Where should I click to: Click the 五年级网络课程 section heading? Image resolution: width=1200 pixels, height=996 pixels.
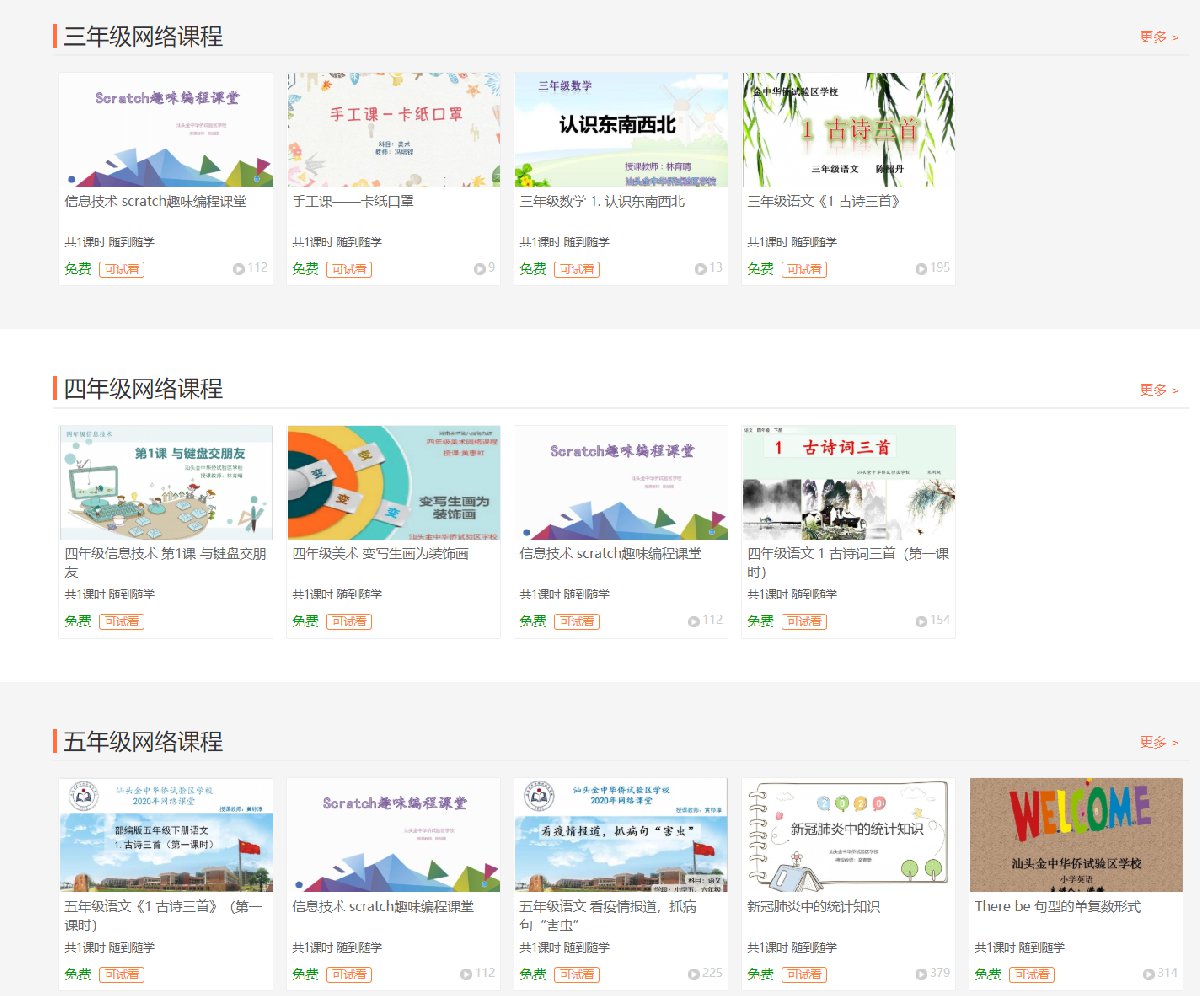click(x=143, y=742)
